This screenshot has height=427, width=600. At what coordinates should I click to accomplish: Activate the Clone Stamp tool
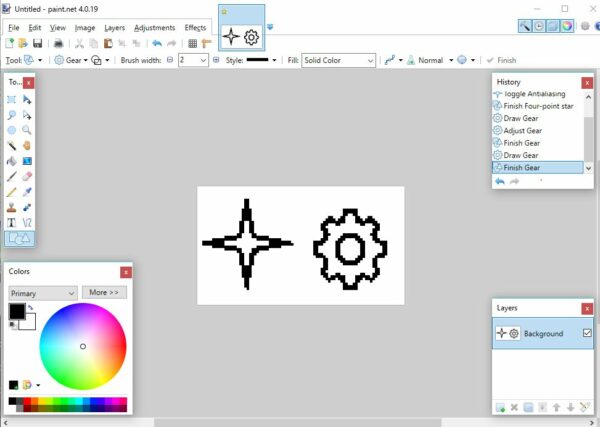point(12,207)
